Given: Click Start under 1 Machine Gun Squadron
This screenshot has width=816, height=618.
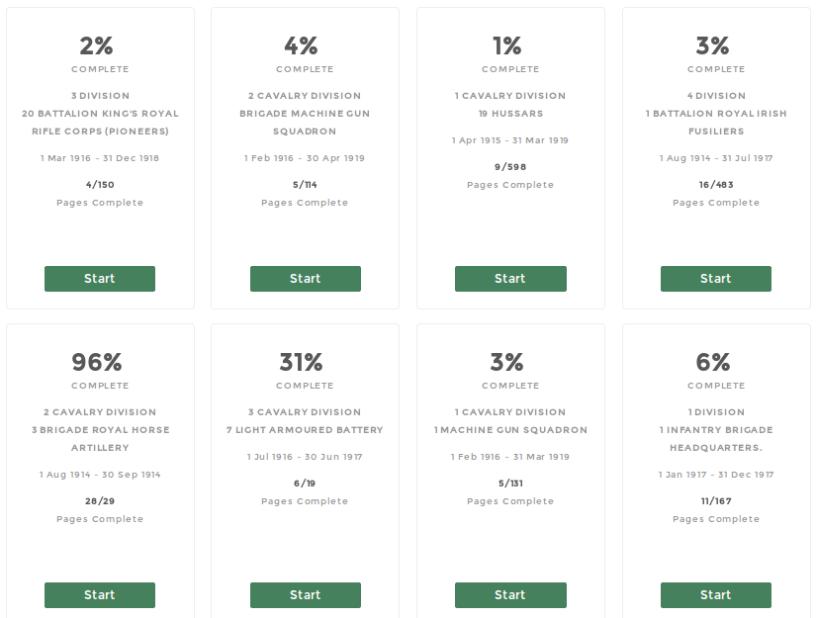Looking at the screenshot, I should tap(510, 595).
